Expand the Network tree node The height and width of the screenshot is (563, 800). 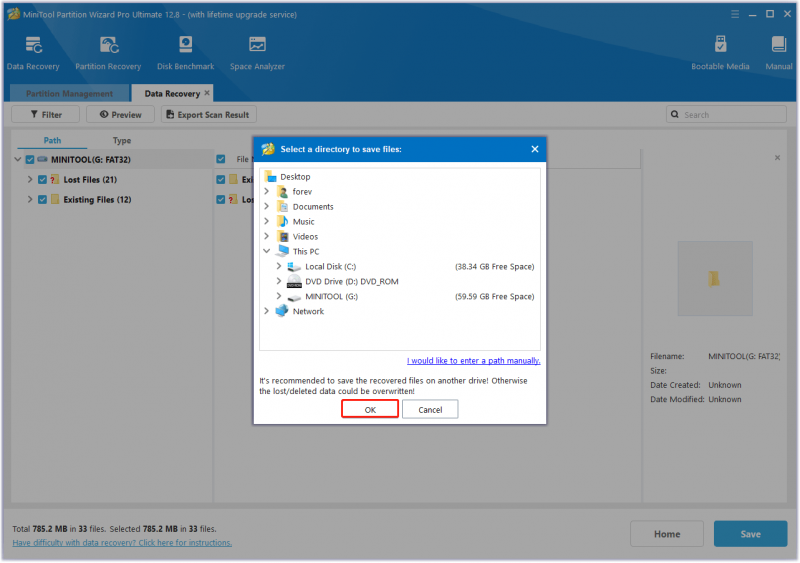266,311
